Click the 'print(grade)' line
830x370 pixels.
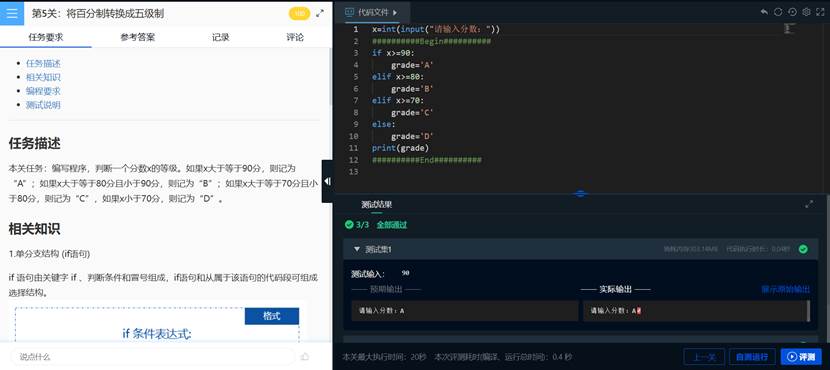[400, 148]
